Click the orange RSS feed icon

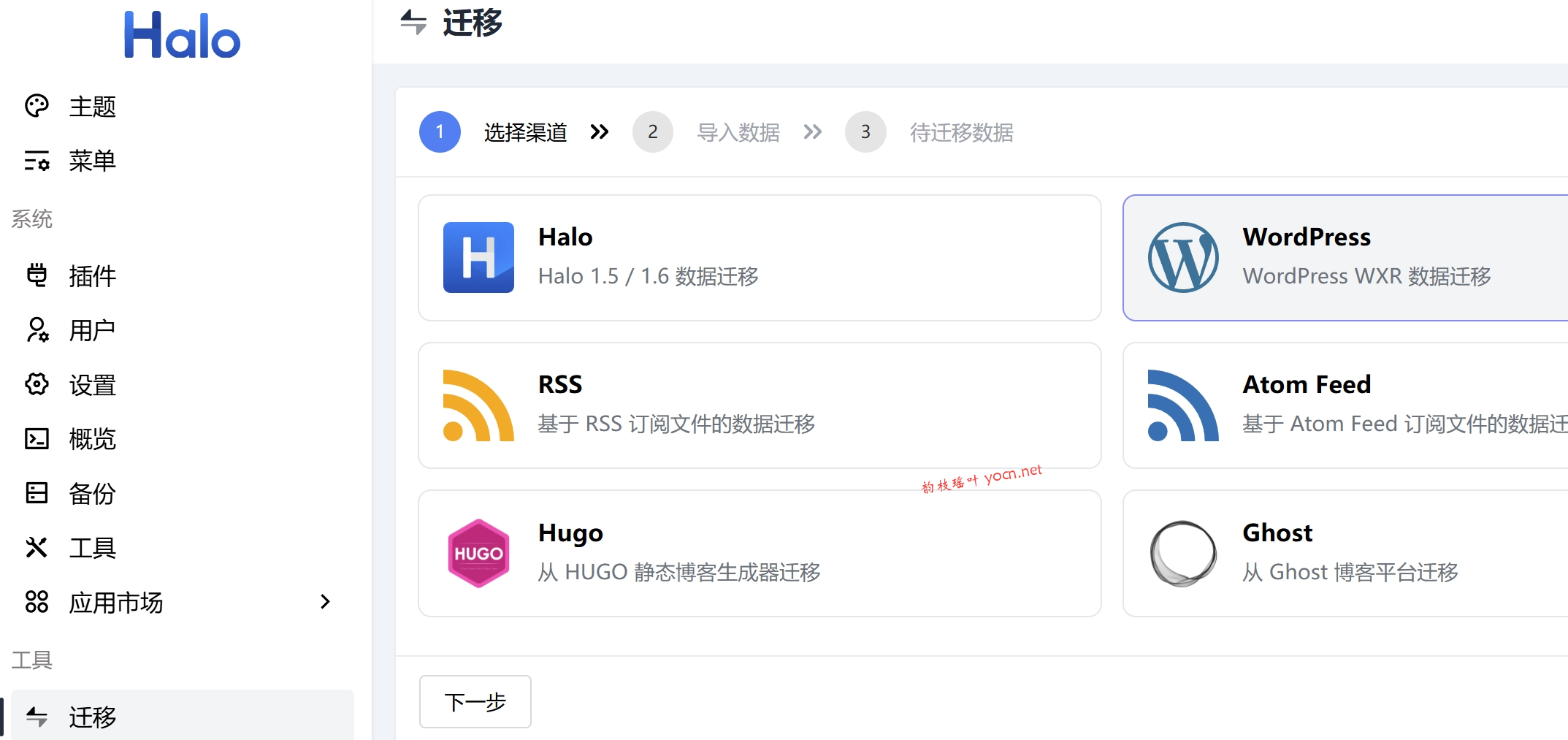(478, 405)
